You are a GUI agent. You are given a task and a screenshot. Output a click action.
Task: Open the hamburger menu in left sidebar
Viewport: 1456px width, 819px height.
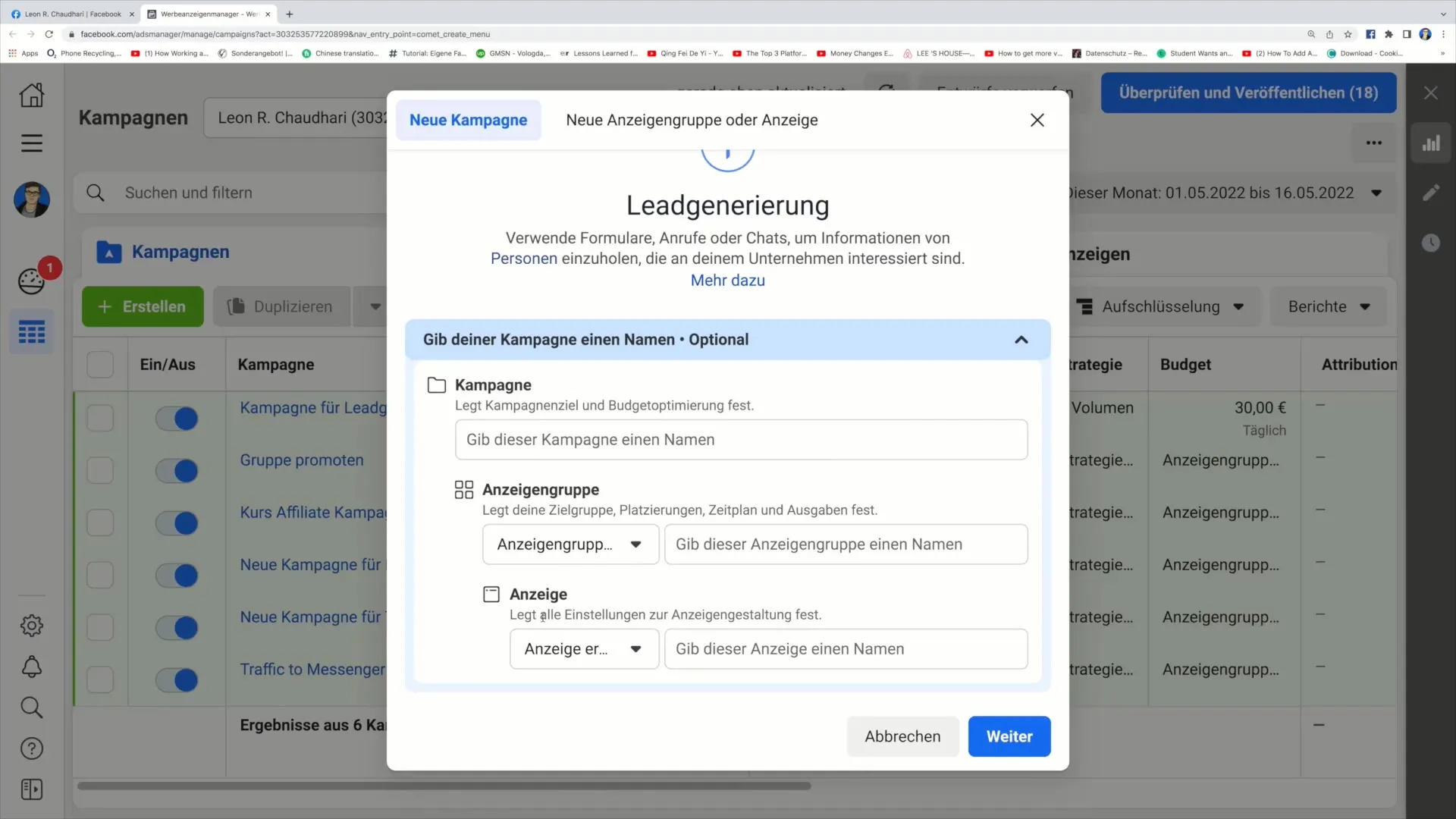(x=32, y=143)
